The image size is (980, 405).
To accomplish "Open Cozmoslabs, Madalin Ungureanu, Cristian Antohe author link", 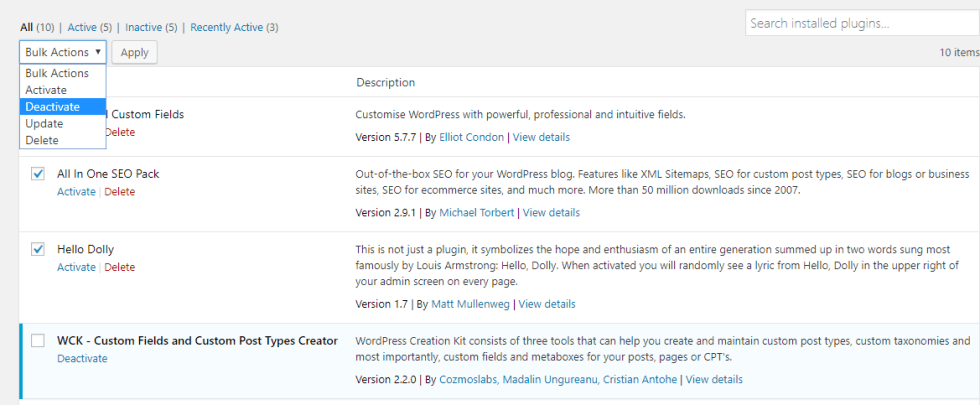I will click(x=558, y=379).
